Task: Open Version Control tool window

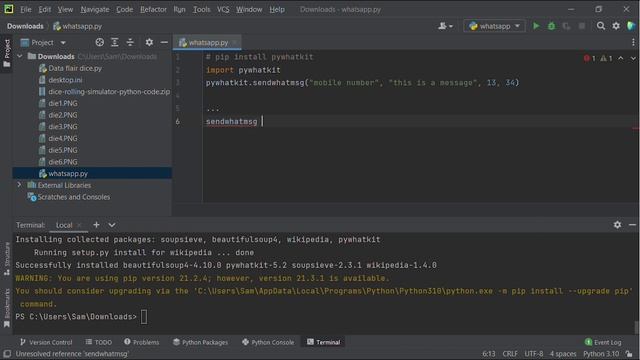Action: (46, 342)
